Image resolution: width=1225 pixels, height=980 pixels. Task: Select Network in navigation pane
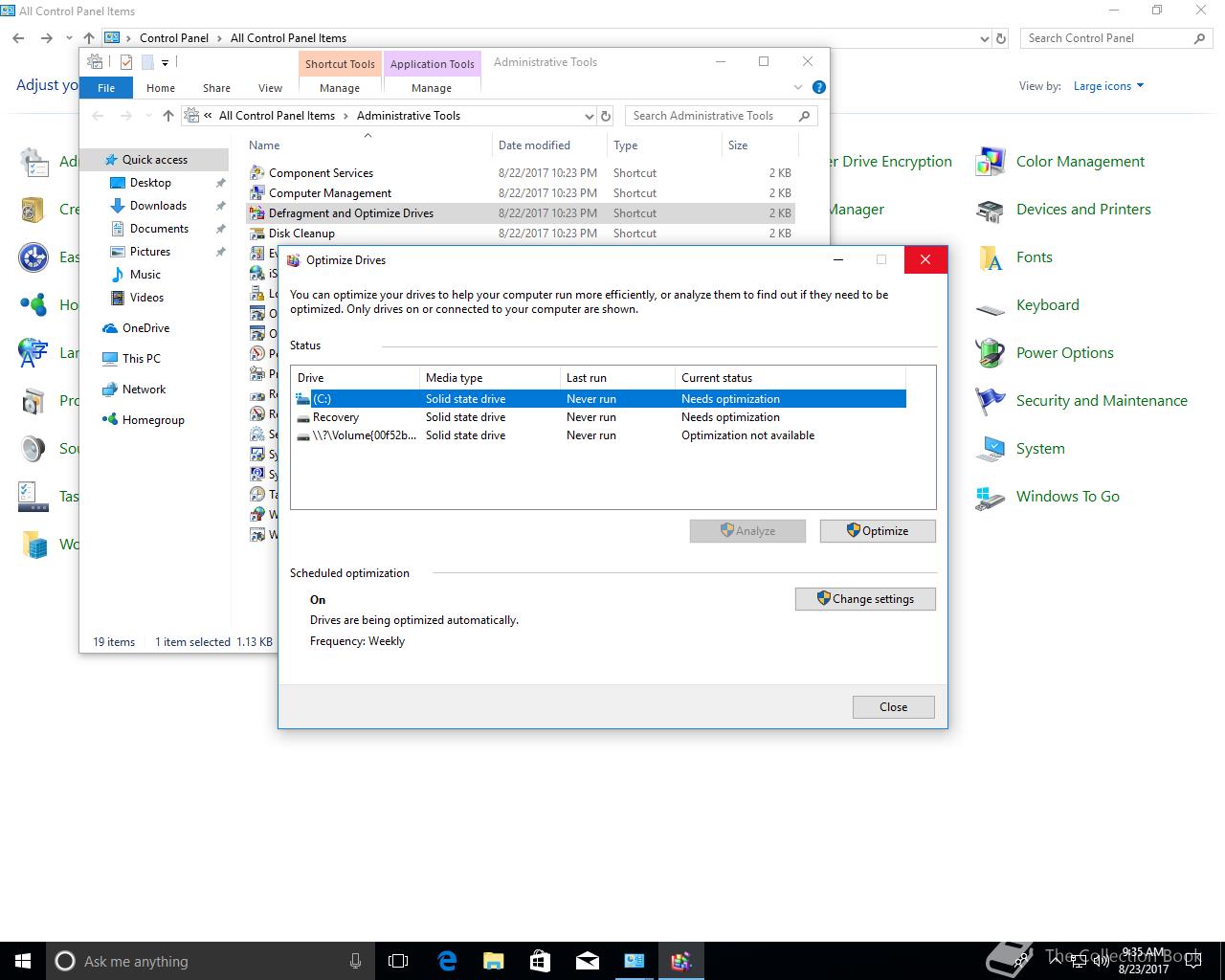point(144,390)
